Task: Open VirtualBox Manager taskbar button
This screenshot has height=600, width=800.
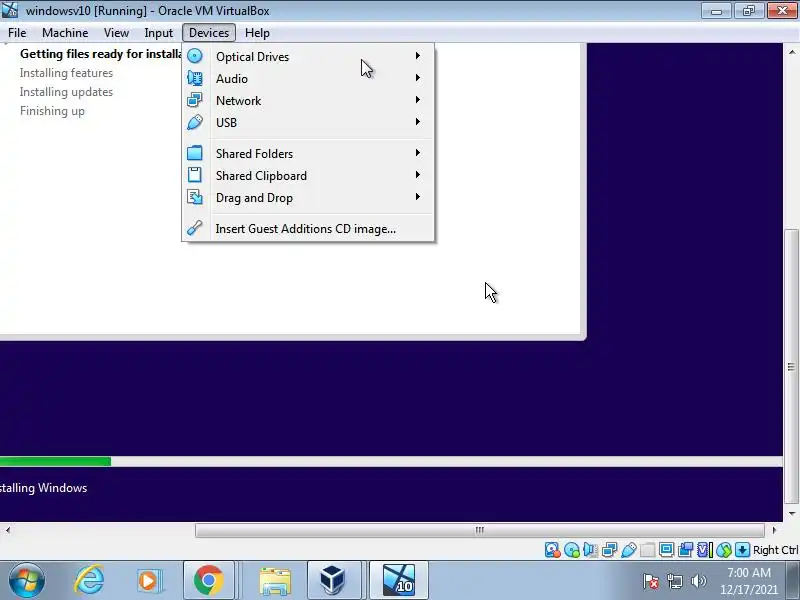Action: point(334,580)
